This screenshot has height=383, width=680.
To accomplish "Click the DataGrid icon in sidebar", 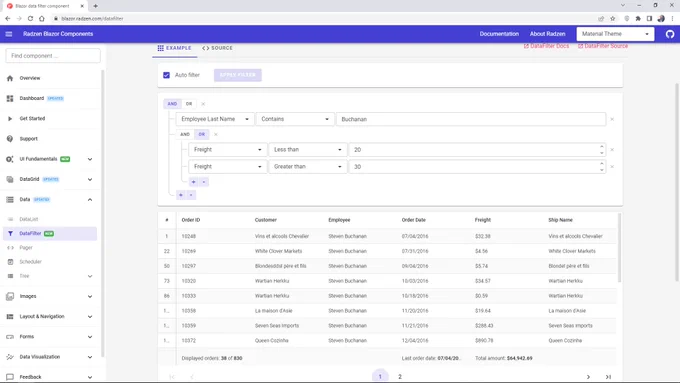I will pos(10,179).
